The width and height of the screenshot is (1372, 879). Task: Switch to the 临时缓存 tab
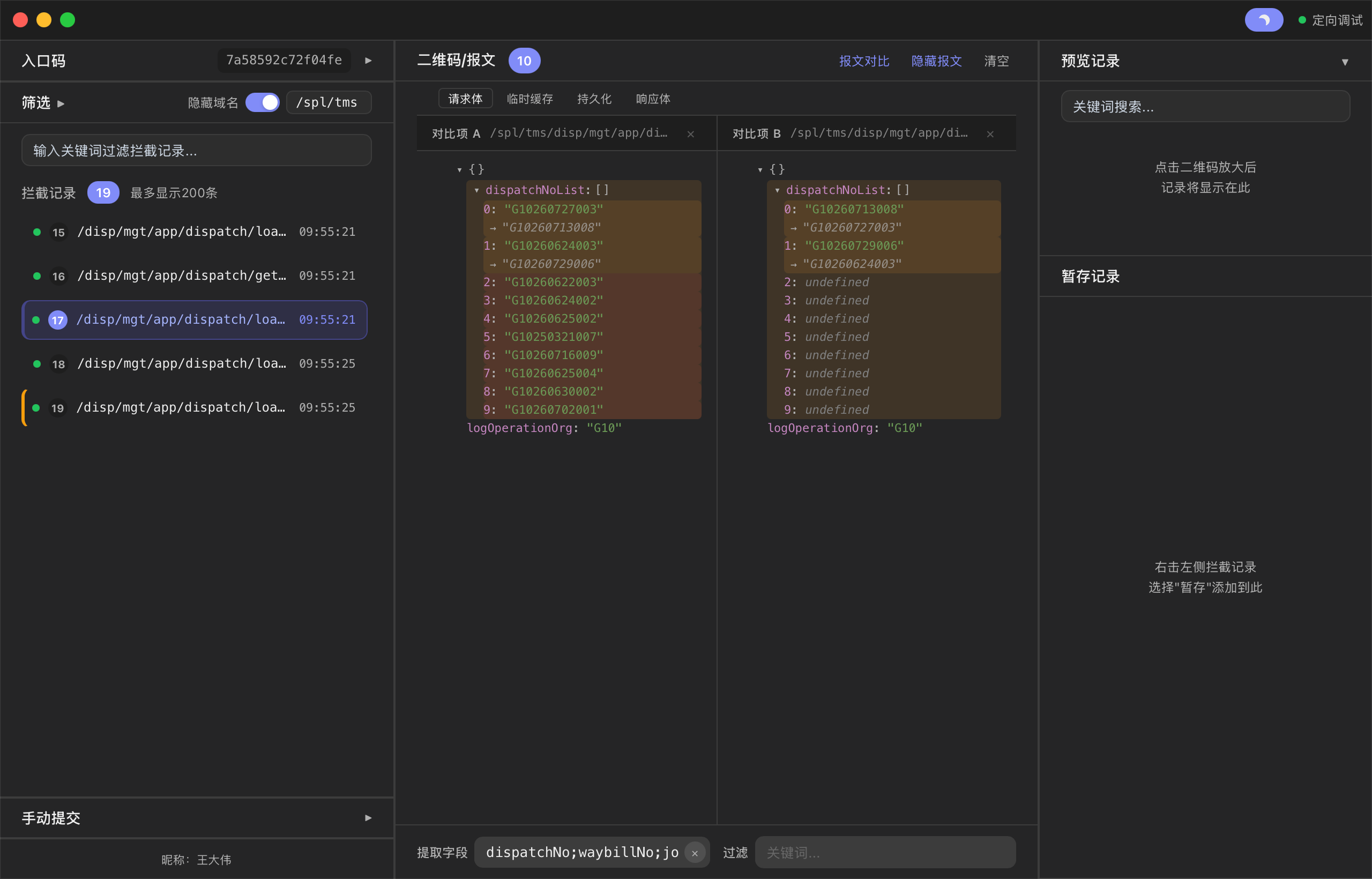pos(530,98)
